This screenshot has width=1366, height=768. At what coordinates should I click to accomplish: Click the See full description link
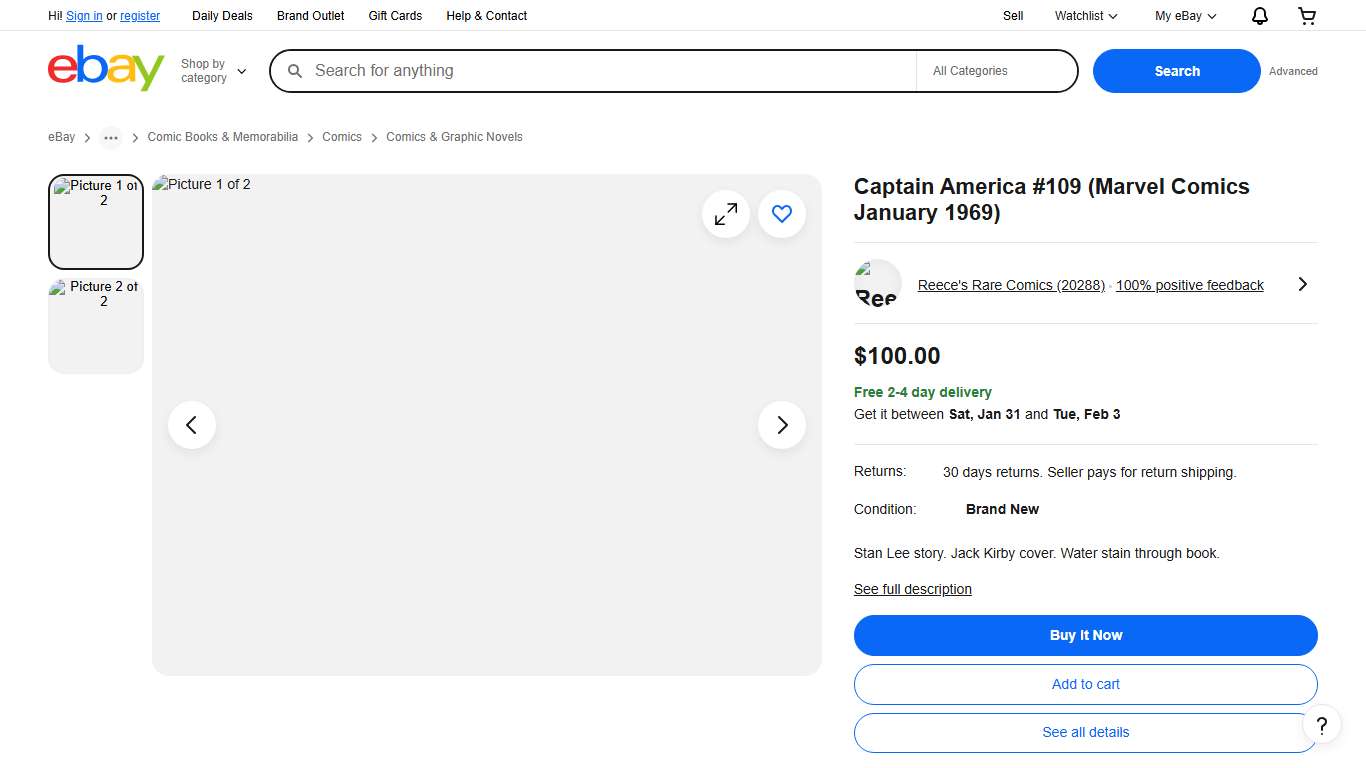click(912, 589)
